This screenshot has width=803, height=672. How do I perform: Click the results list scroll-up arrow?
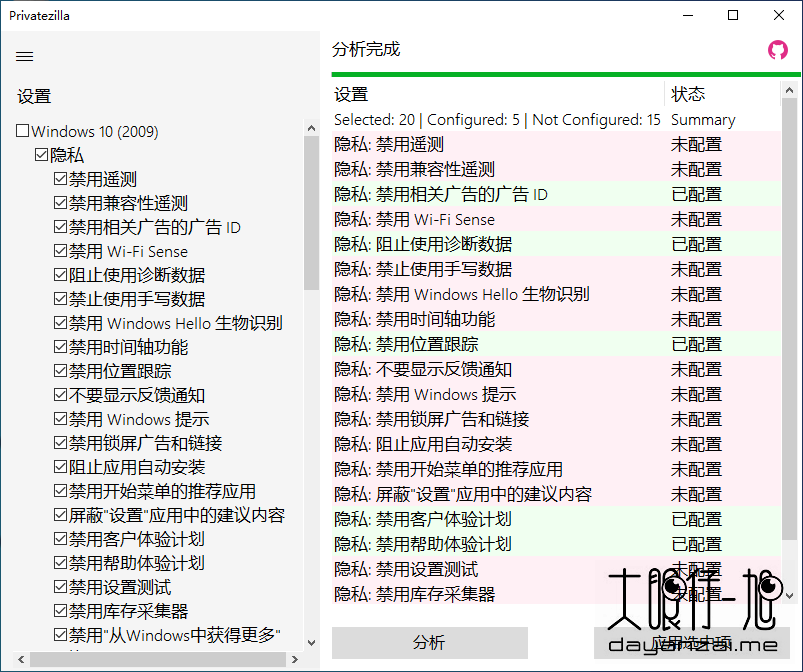(x=789, y=91)
